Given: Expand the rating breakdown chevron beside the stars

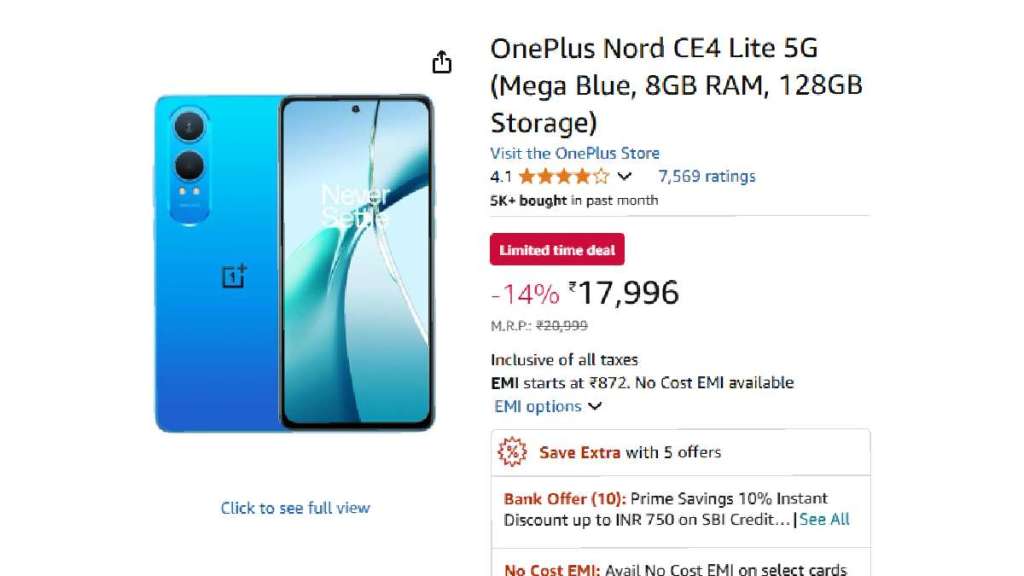Looking at the screenshot, I should (x=625, y=177).
